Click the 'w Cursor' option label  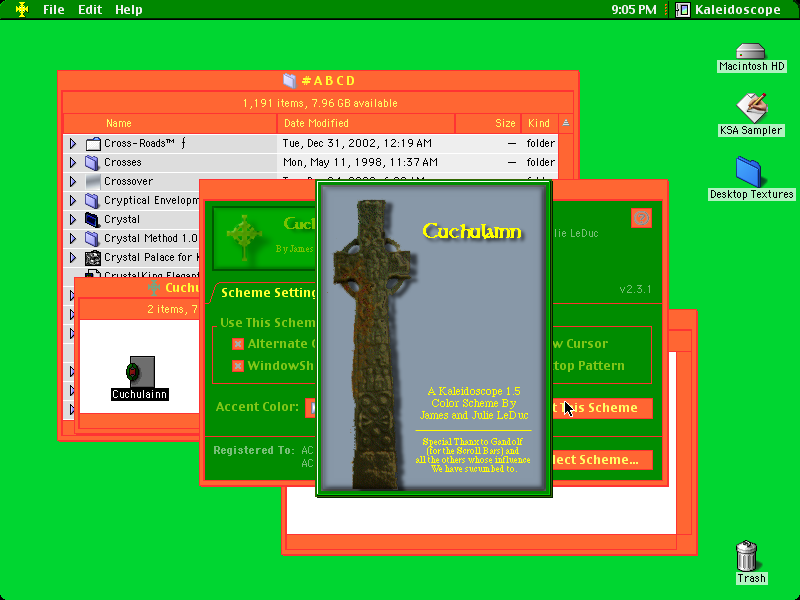580,344
